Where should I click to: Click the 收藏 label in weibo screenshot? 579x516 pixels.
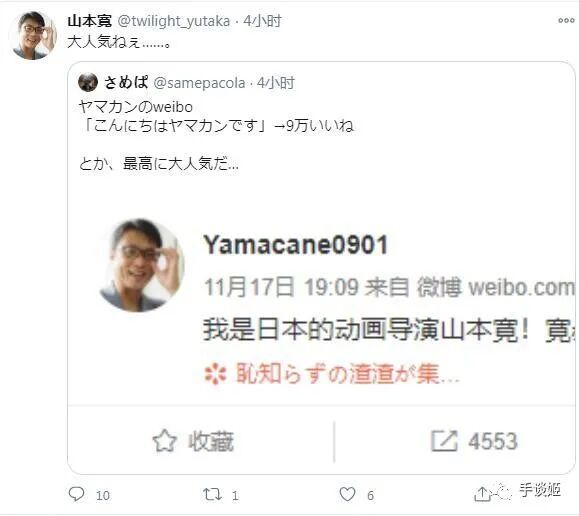point(211,441)
